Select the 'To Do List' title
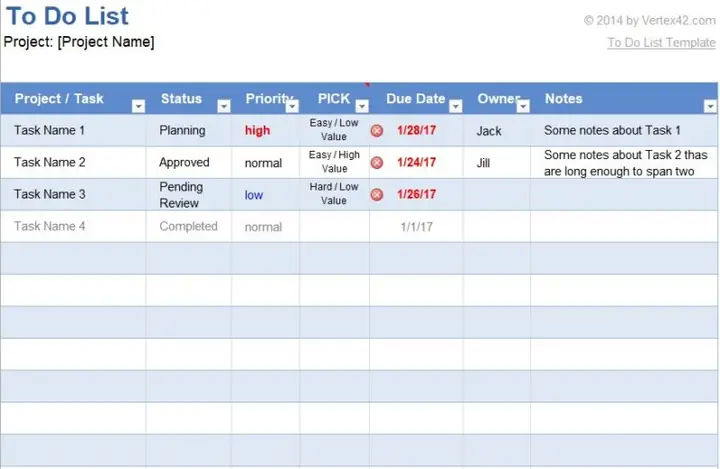This screenshot has width=720, height=469. click(x=68, y=16)
